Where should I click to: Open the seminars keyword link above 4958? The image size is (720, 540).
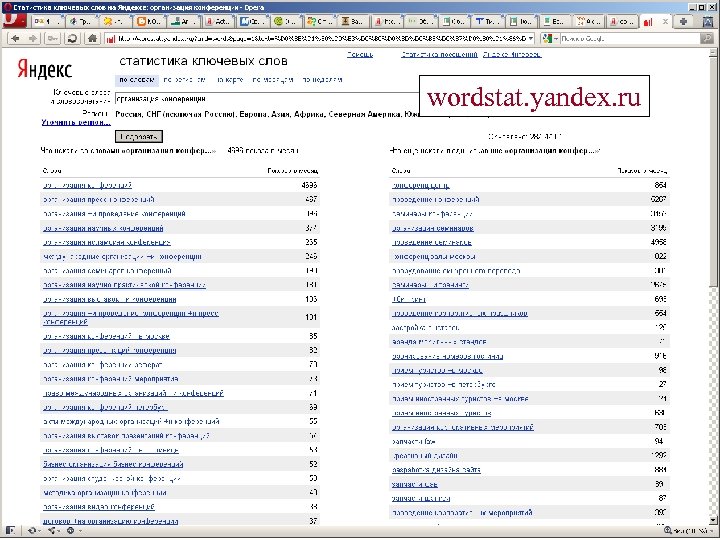point(433,228)
